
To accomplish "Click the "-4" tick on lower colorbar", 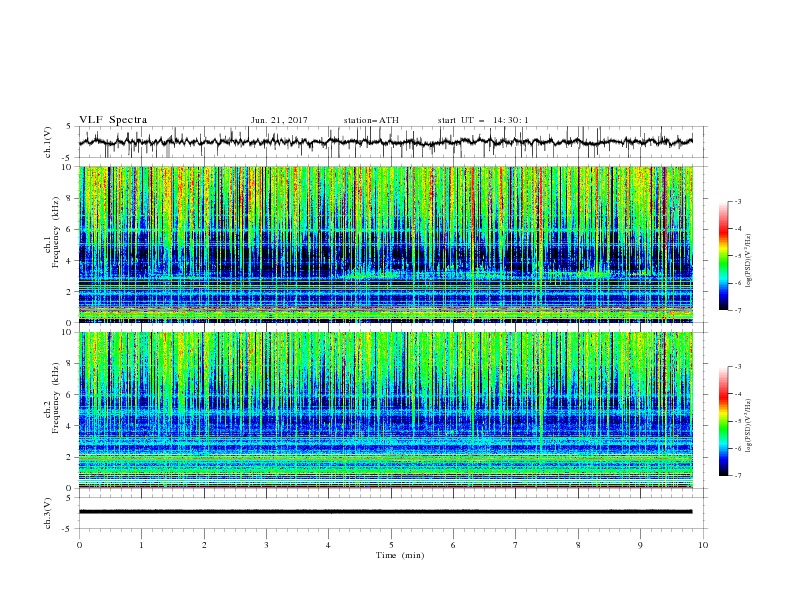I will 737,394.
